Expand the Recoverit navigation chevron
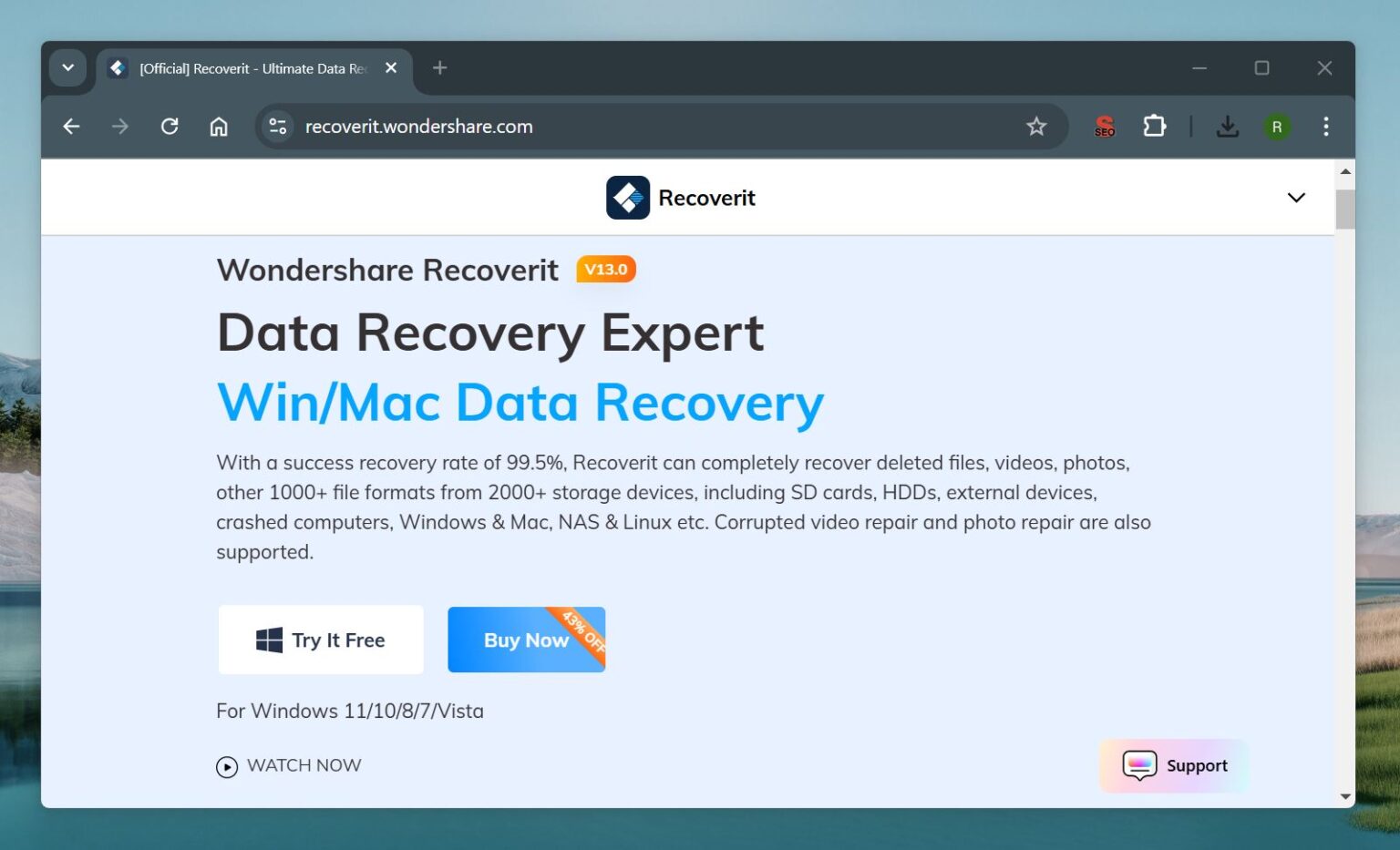The image size is (1400, 850). coord(1295,197)
